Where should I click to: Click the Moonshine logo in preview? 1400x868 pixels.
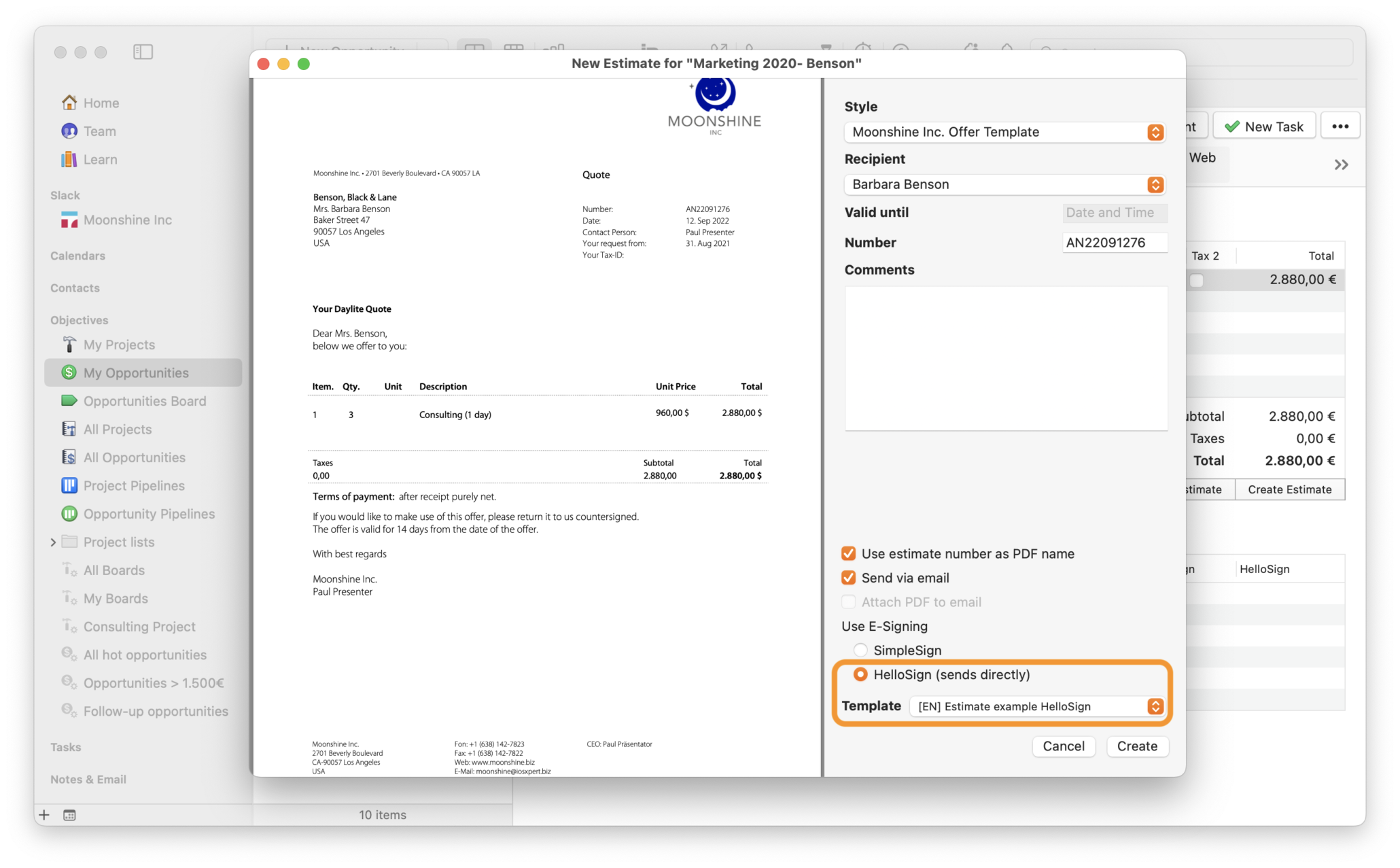(x=714, y=107)
